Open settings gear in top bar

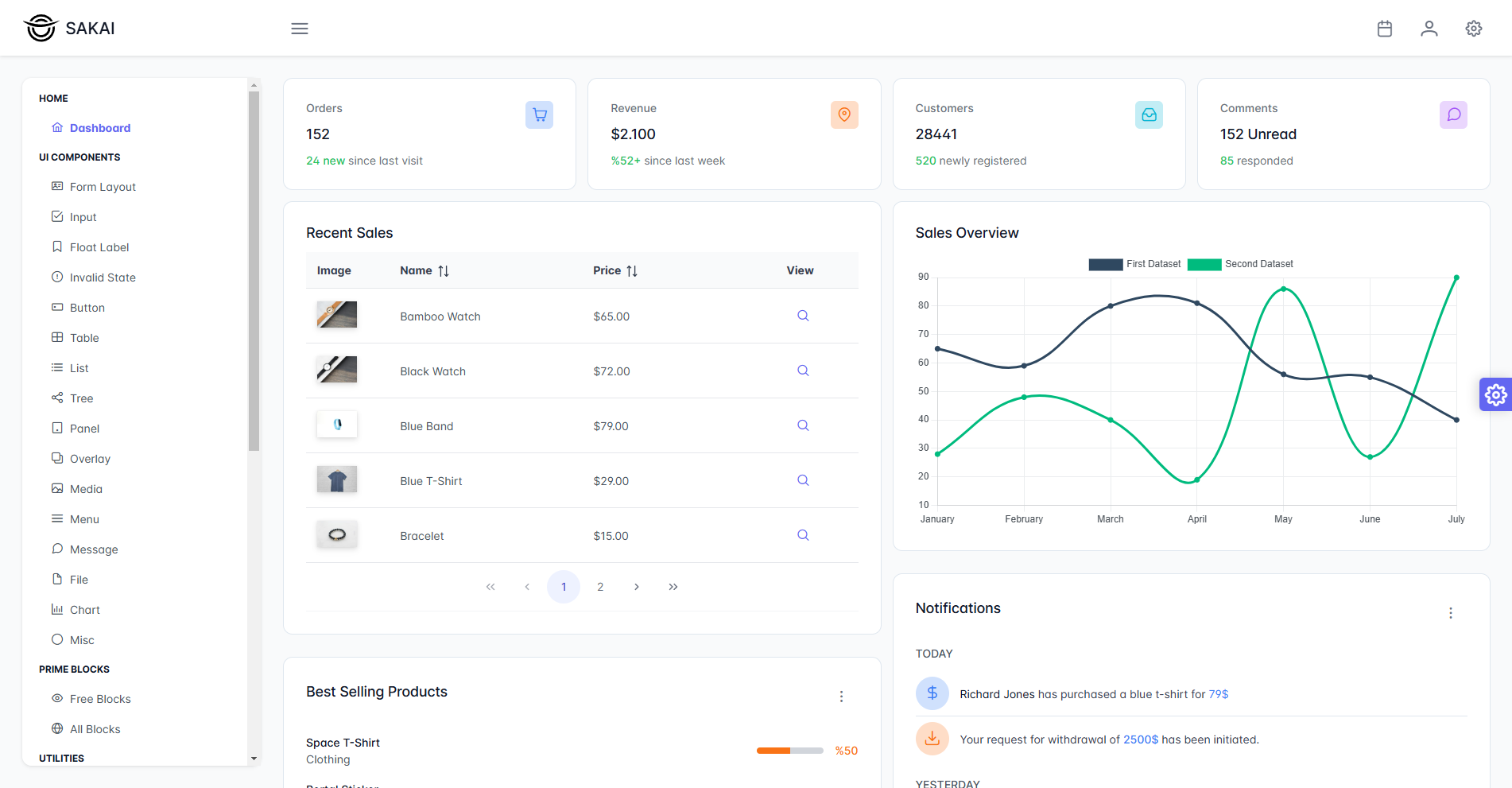[x=1474, y=29]
